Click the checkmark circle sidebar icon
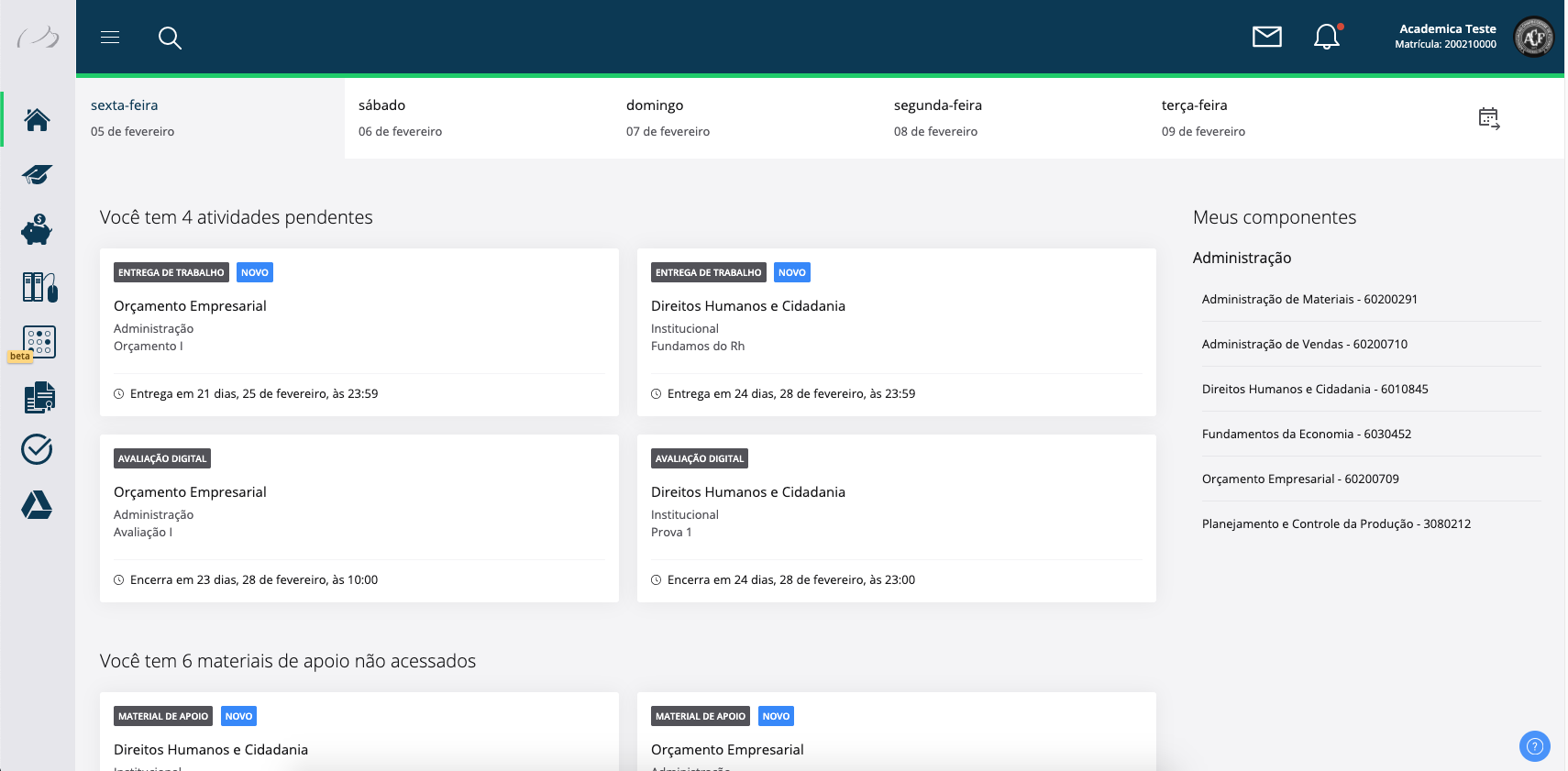The image size is (1568, 771). (x=38, y=449)
